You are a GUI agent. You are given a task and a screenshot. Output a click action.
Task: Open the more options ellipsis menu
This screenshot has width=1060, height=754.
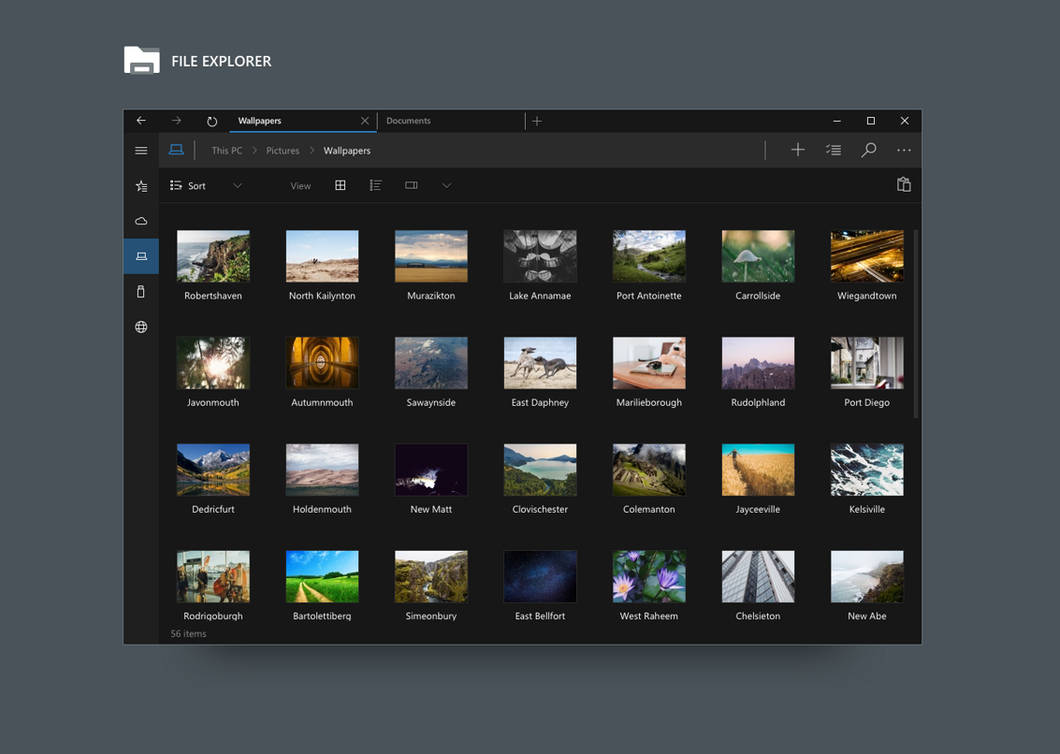(904, 149)
